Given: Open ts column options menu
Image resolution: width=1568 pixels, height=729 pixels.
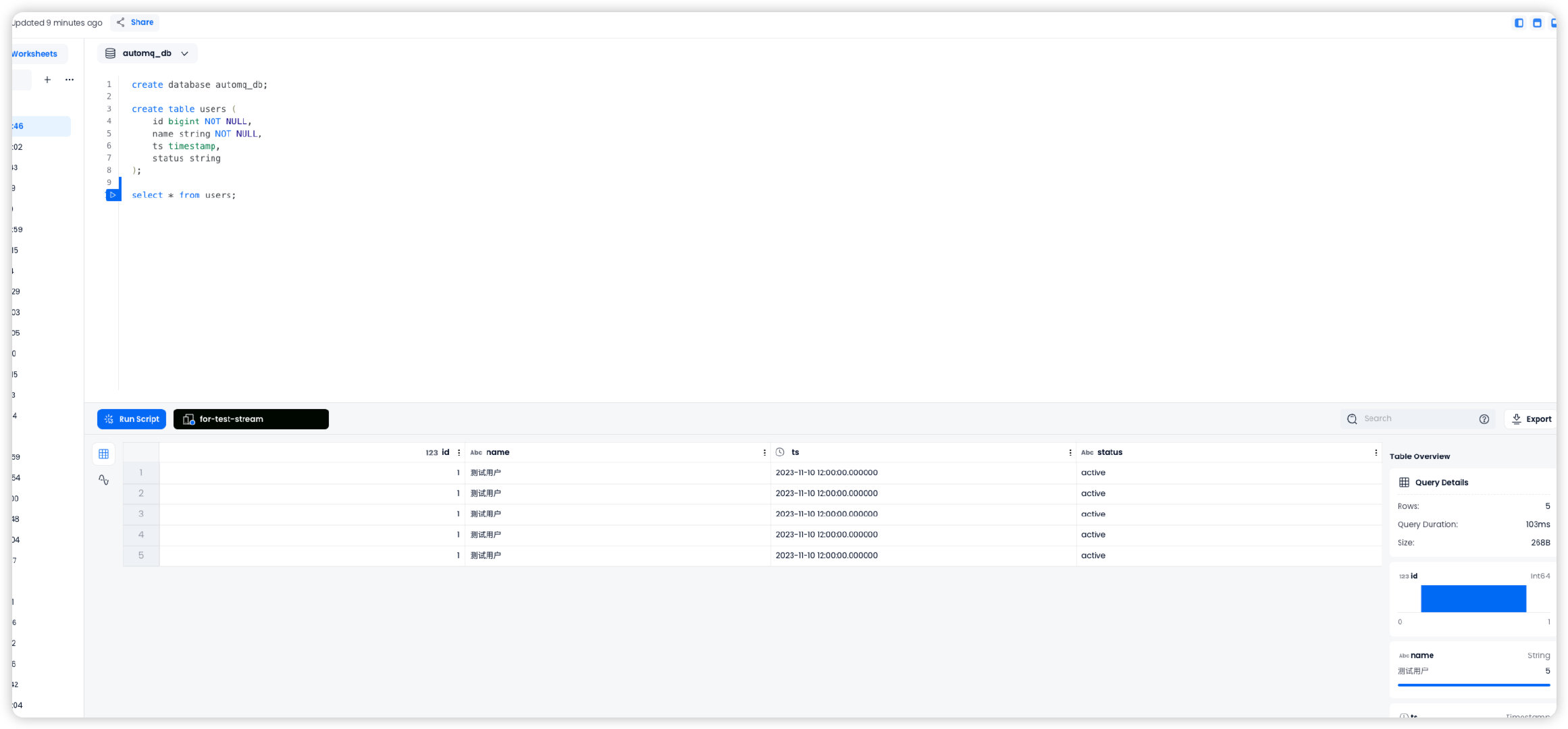Looking at the screenshot, I should [x=1070, y=453].
